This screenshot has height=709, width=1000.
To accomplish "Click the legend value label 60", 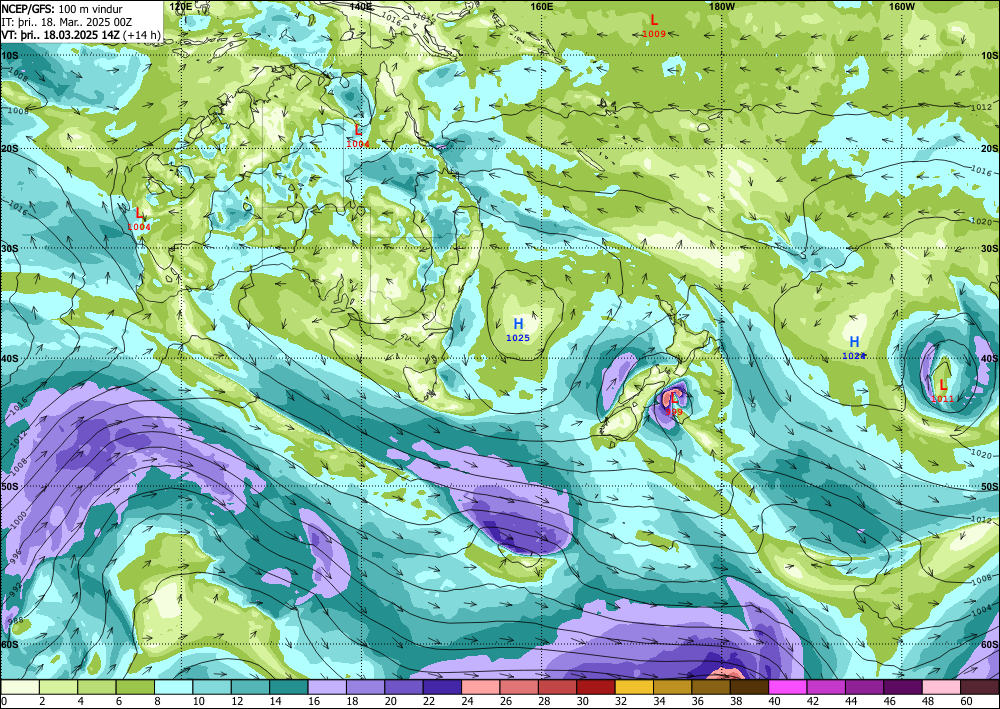I will pos(965,701).
